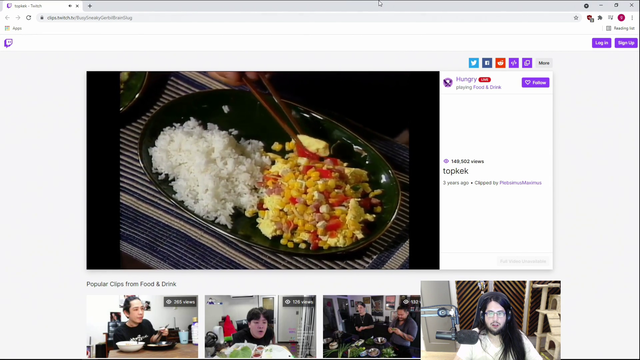Close the topkek - Twitch tab
Screen dimensions: 640x360
pos(77,6)
